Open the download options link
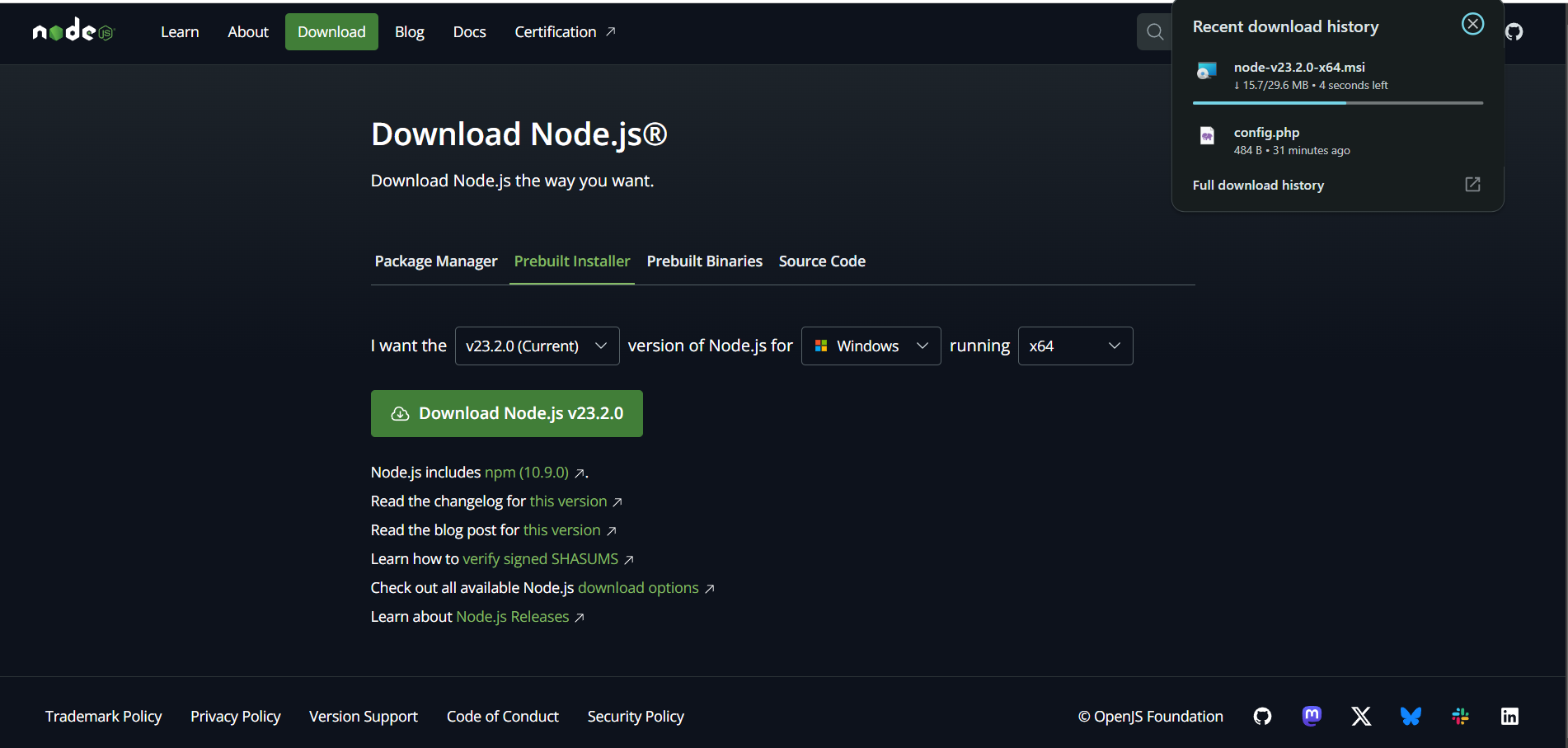Image resolution: width=1568 pixels, height=748 pixels. 638,588
